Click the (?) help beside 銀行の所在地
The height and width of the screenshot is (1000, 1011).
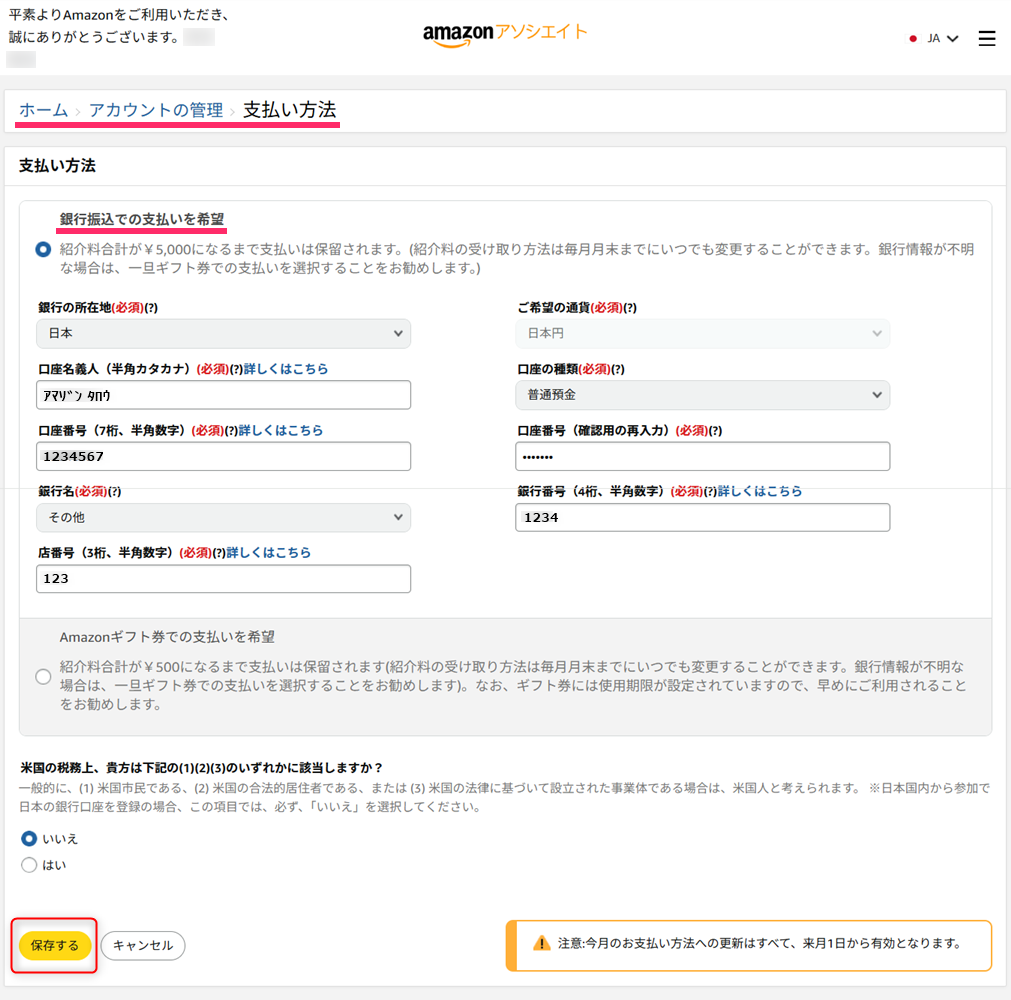(151, 308)
